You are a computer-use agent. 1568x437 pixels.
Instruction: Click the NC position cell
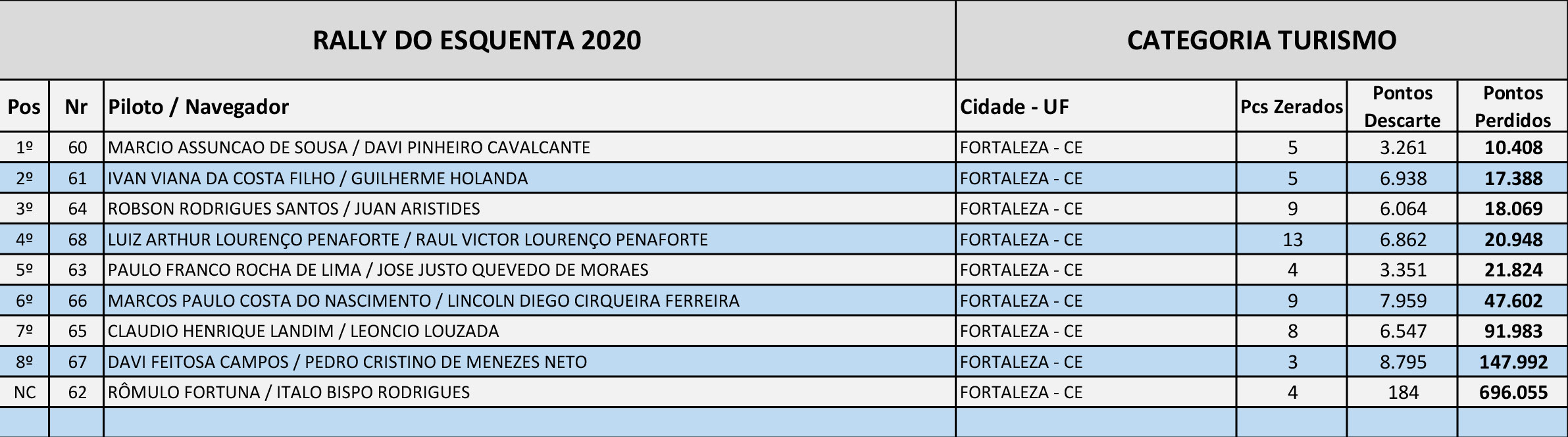[x=24, y=392]
